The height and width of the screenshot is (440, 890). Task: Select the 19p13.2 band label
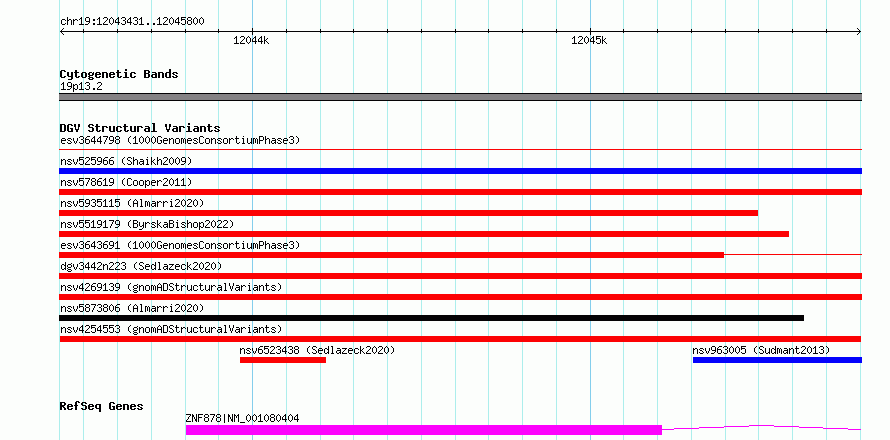(x=81, y=87)
